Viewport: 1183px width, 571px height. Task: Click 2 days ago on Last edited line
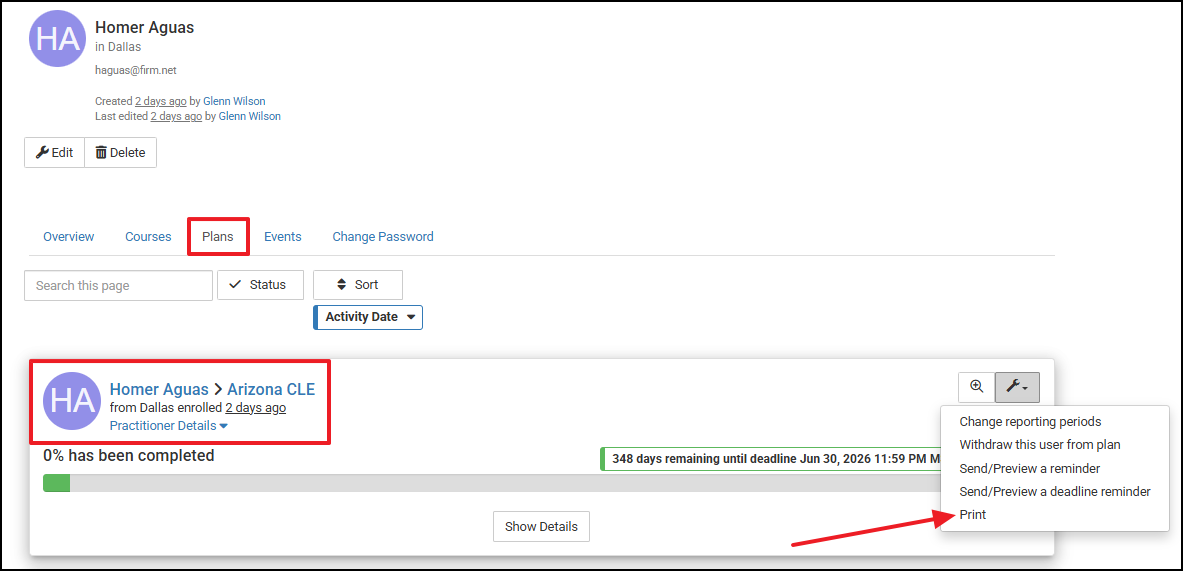click(x=176, y=116)
